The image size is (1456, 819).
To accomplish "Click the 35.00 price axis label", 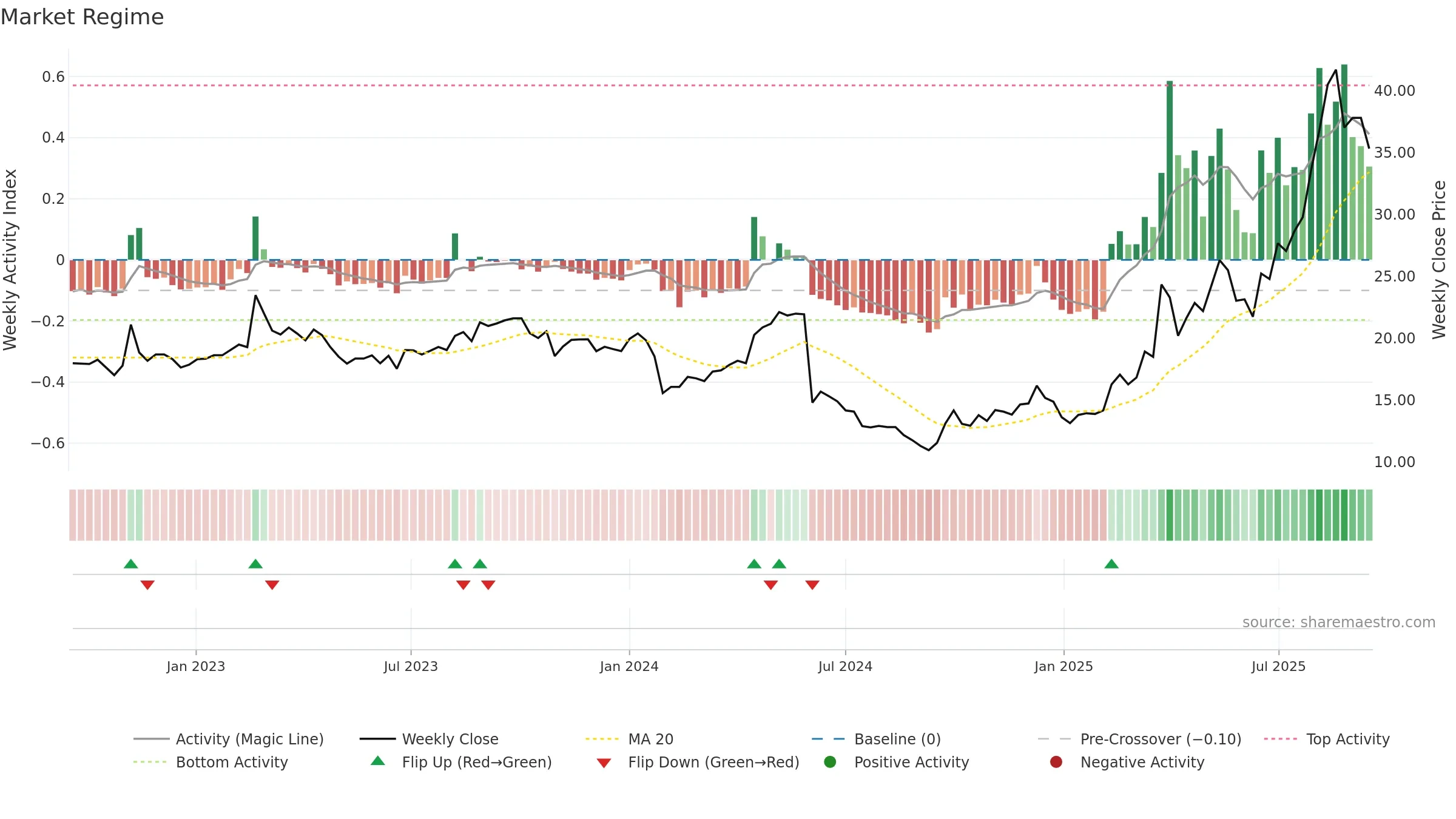I will [x=1394, y=152].
